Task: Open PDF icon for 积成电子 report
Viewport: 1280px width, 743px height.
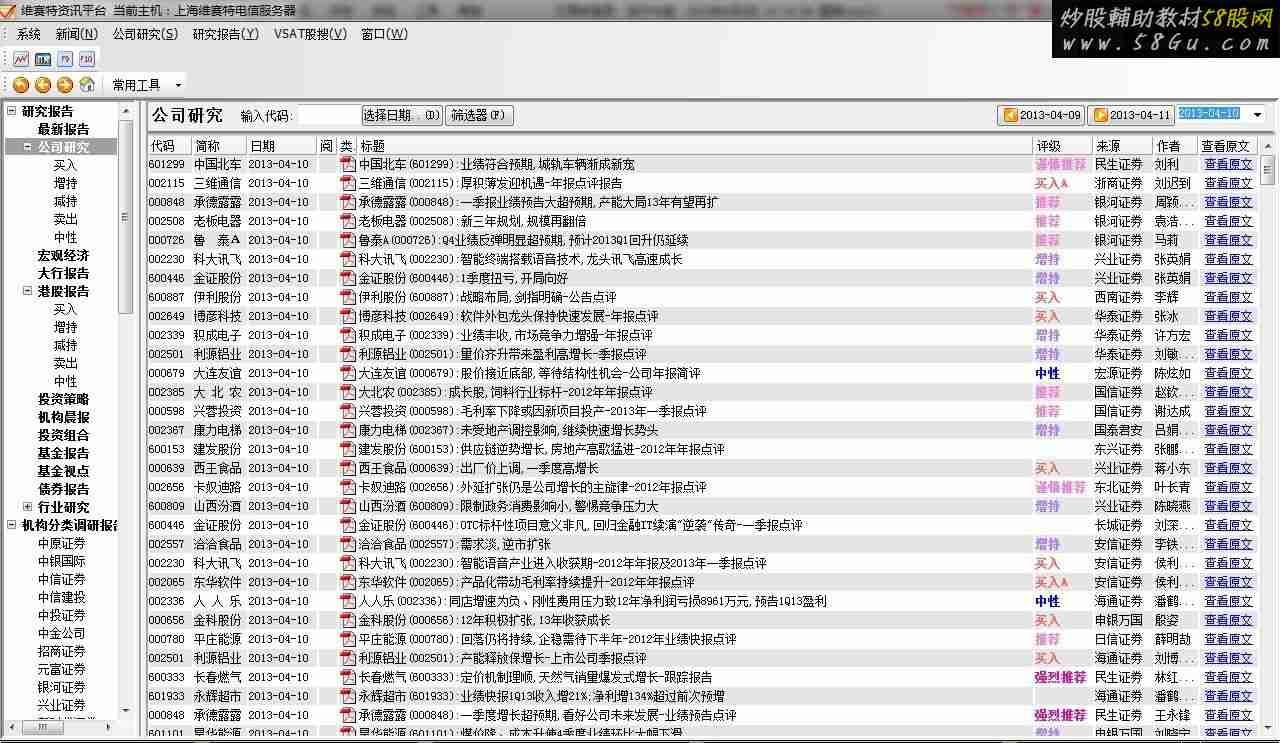Action: click(x=348, y=335)
